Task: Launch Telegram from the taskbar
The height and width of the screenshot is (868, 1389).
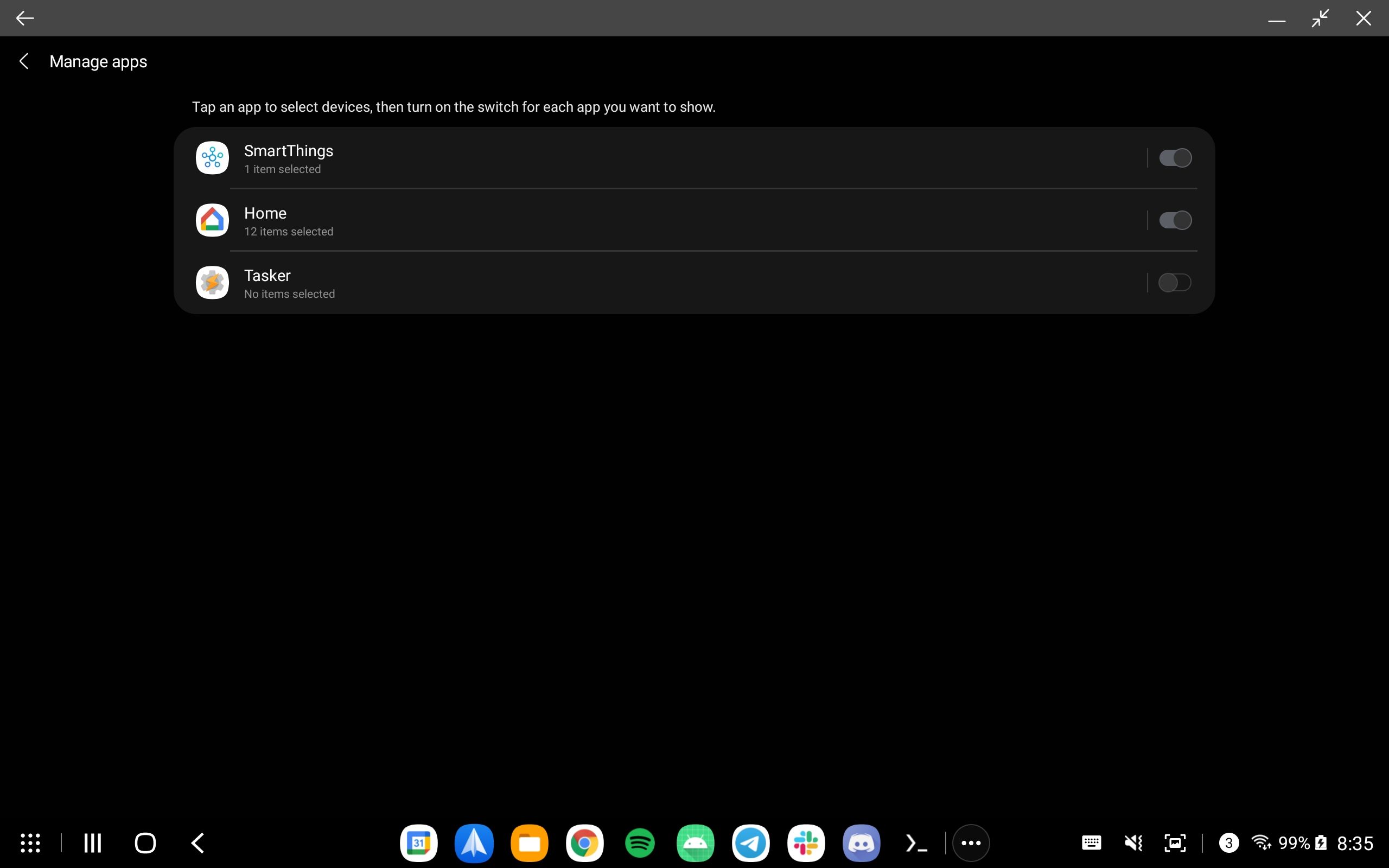Action: [x=750, y=843]
